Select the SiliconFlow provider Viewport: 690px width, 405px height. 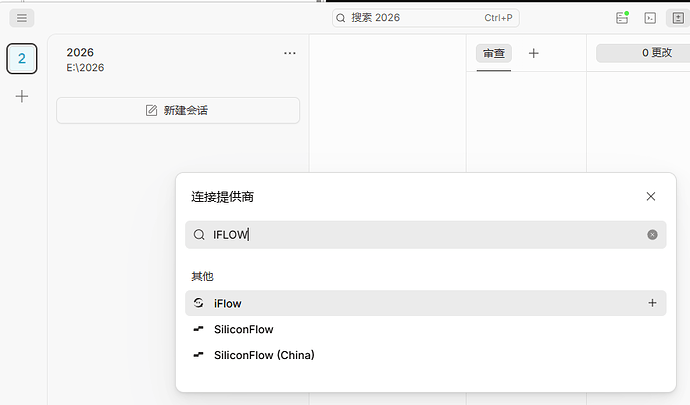click(x=426, y=329)
